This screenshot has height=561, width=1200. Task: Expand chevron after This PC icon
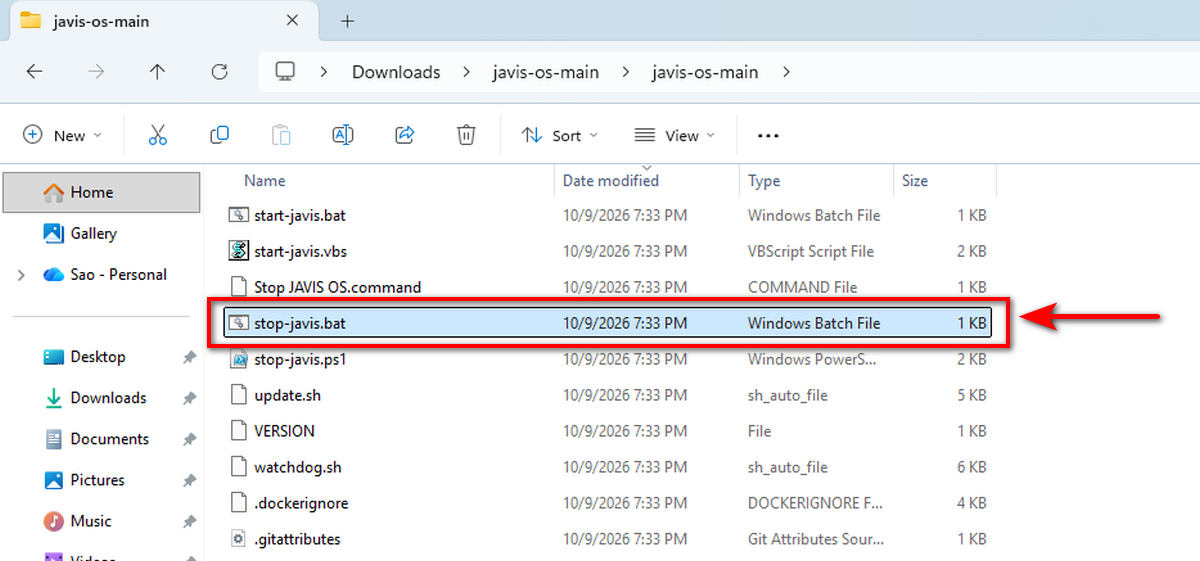(x=324, y=72)
